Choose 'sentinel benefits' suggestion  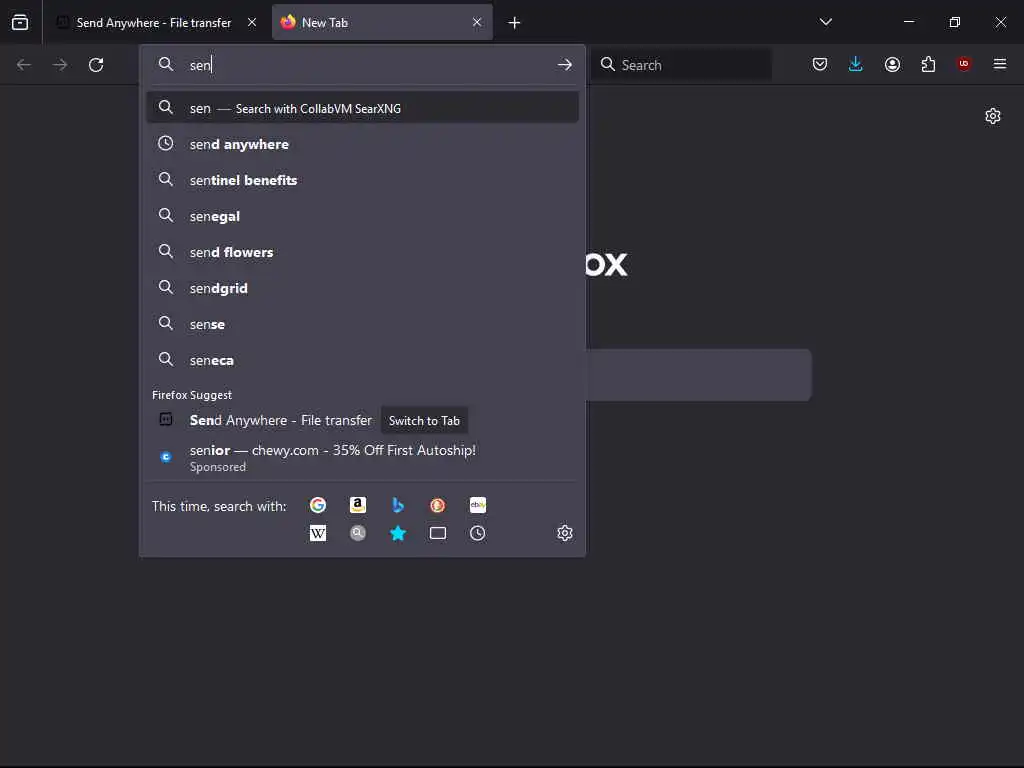pos(363,180)
